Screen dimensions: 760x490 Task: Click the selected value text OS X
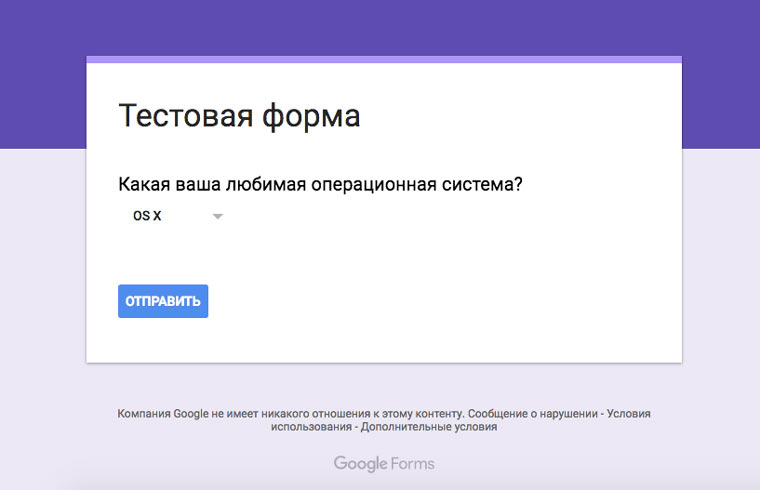(x=147, y=216)
